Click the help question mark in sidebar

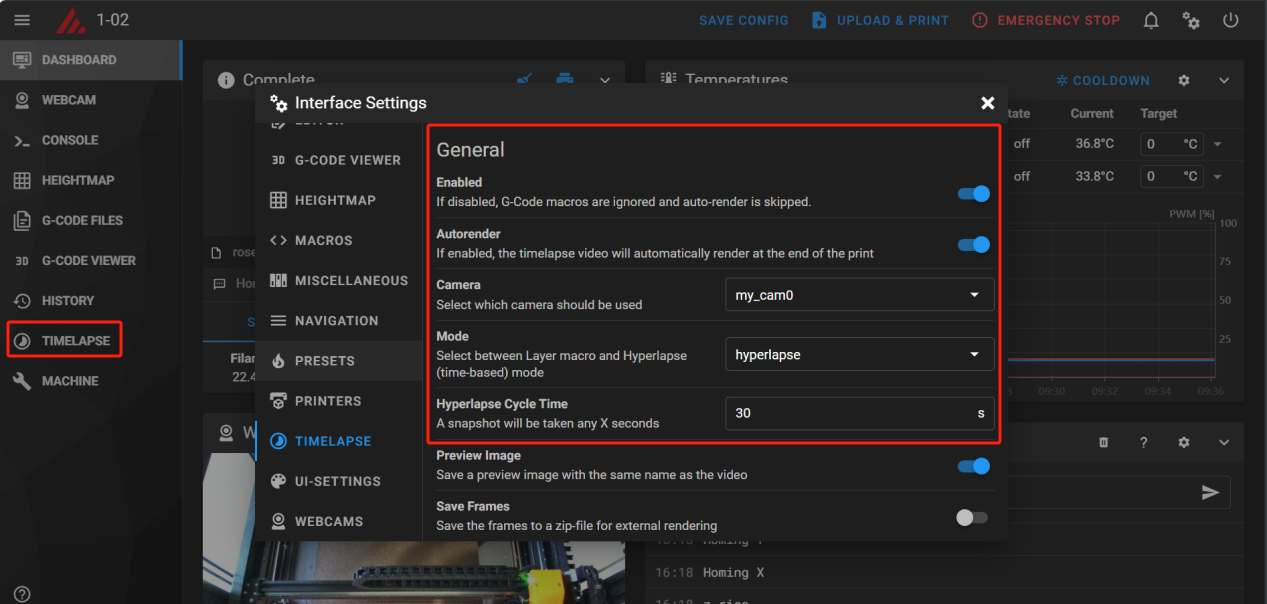point(22,594)
